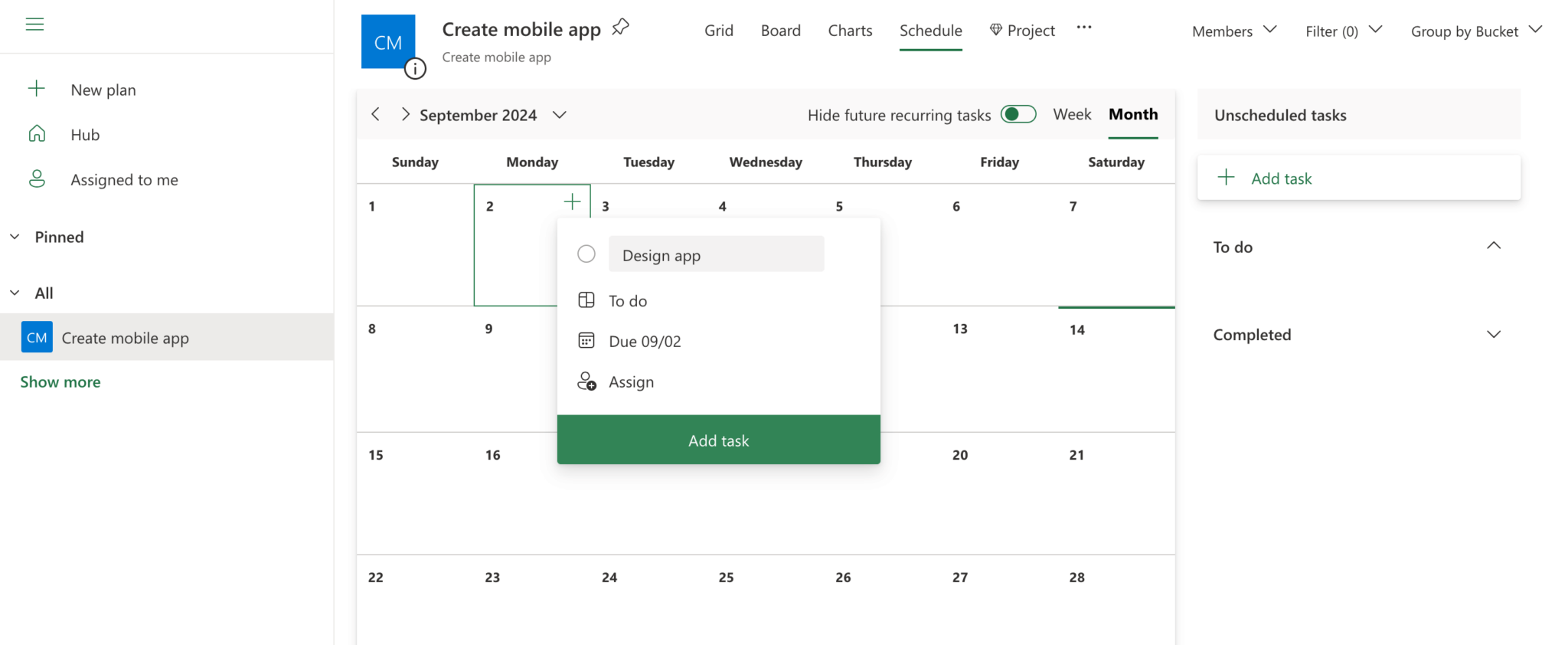Choose the To do bucket option
The height and width of the screenshot is (645, 1568).
click(628, 301)
